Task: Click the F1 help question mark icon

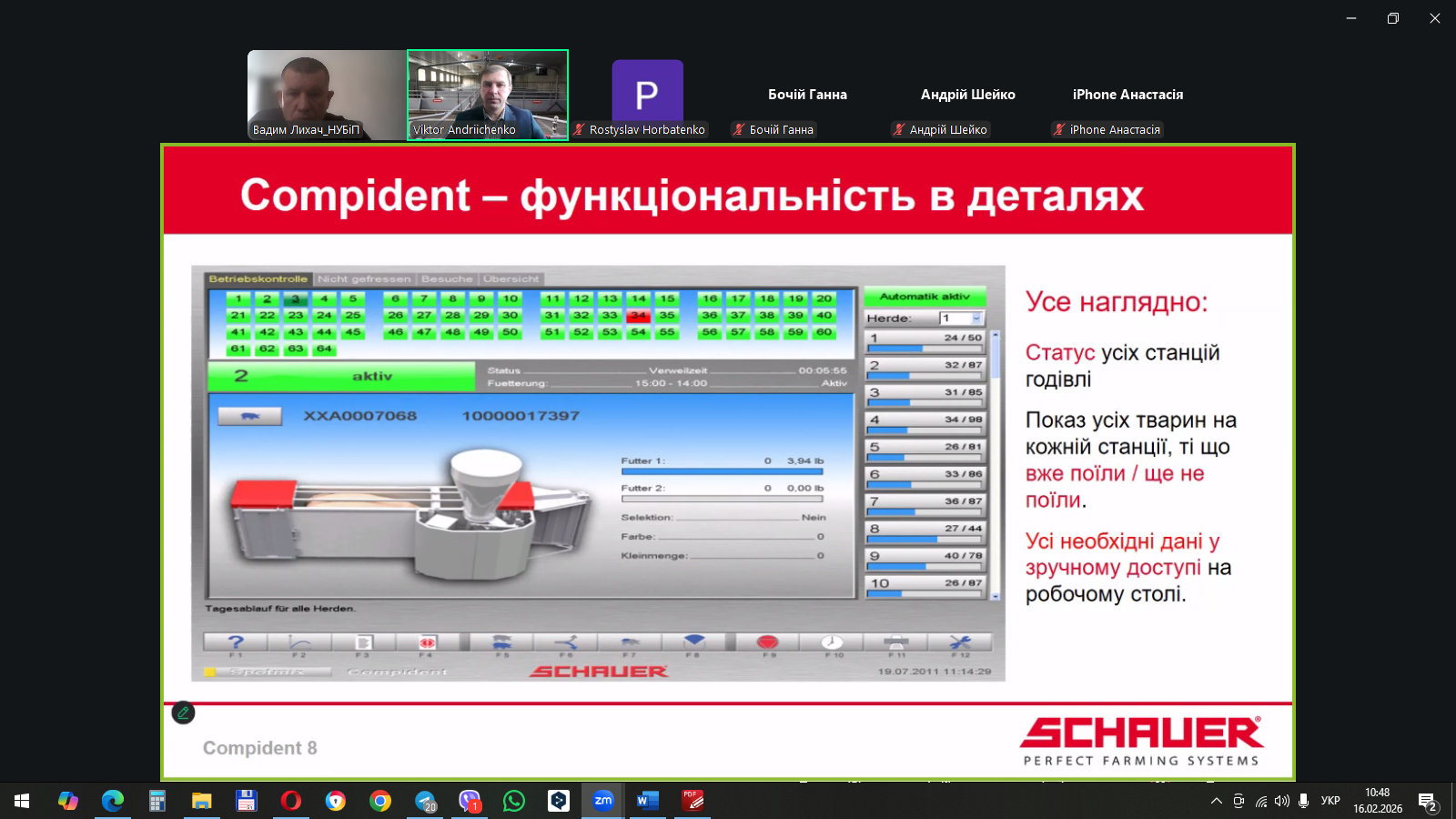Action: [x=236, y=642]
